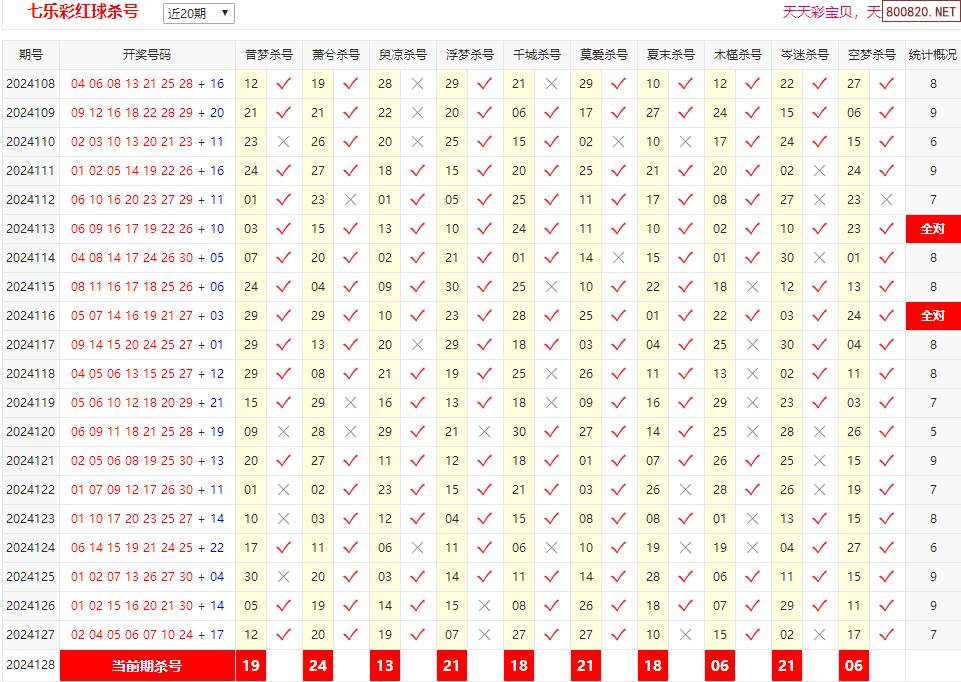Click 莫爱杀号 X mark in row 2024114
The width and height of the screenshot is (961, 682).
tap(618, 258)
